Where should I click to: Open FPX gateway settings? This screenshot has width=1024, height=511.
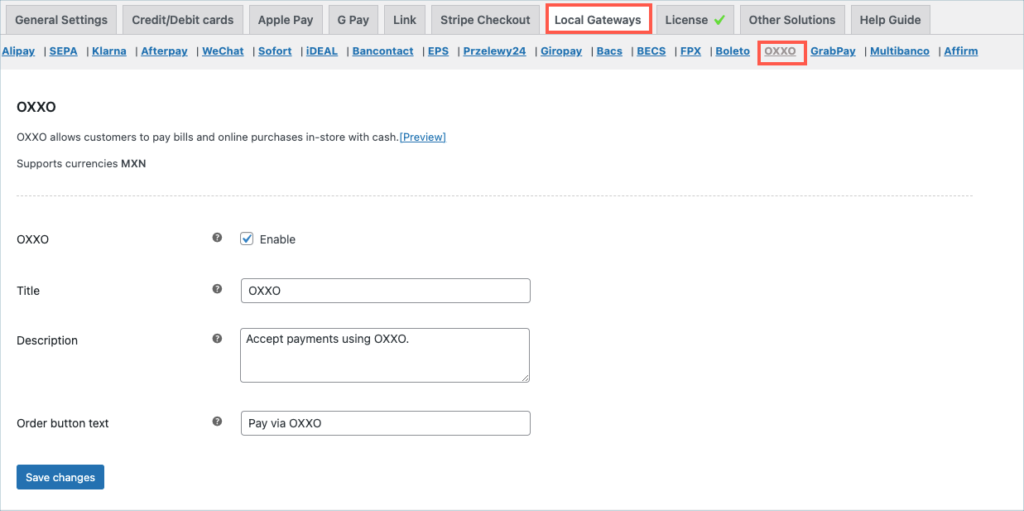pyautogui.click(x=690, y=51)
